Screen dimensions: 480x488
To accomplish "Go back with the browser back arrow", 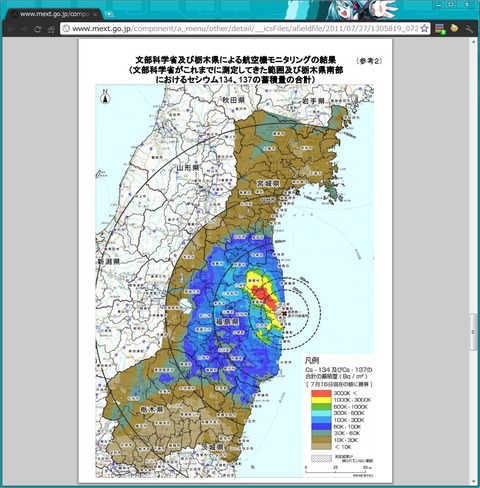I will coord(11,29).
